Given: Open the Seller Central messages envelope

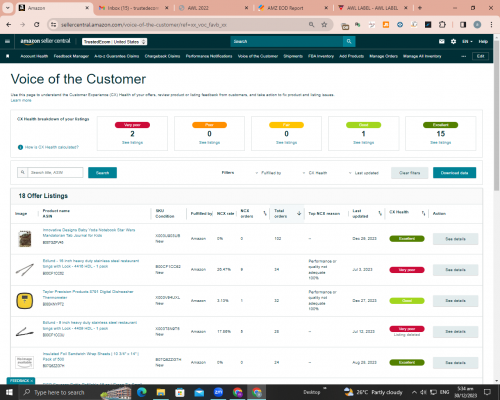Looking at the screenshot, I should click(x=442, y=41).
